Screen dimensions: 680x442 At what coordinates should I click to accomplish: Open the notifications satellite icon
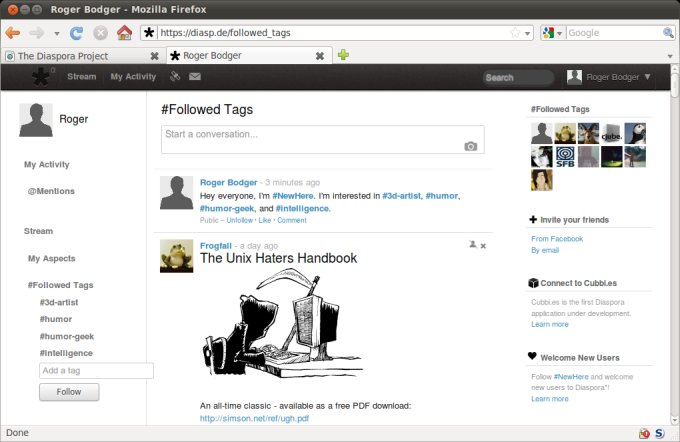[x=175, y=77]
